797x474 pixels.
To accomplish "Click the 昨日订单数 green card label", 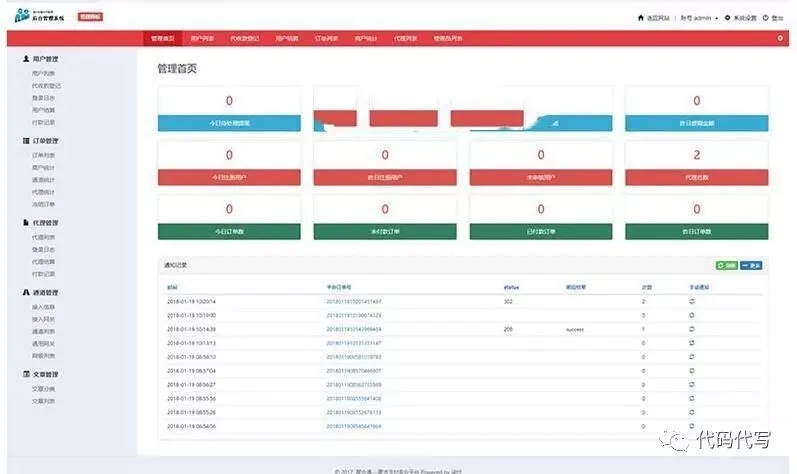I will click(x=697, y=232).
